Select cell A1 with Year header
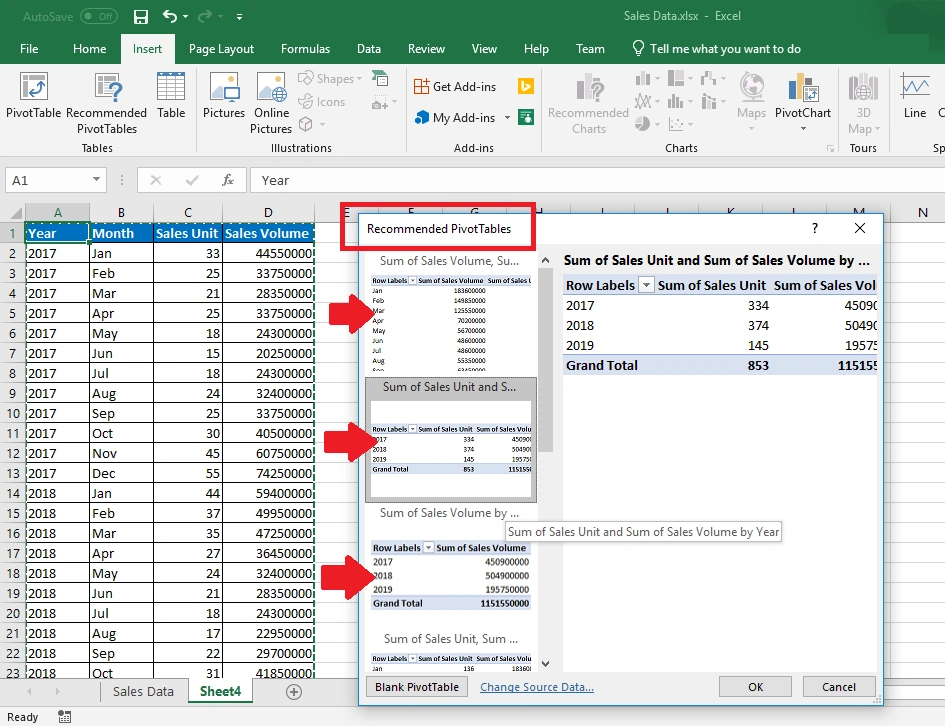Screen dimensions: 945x726 click(x=57, y=233)
